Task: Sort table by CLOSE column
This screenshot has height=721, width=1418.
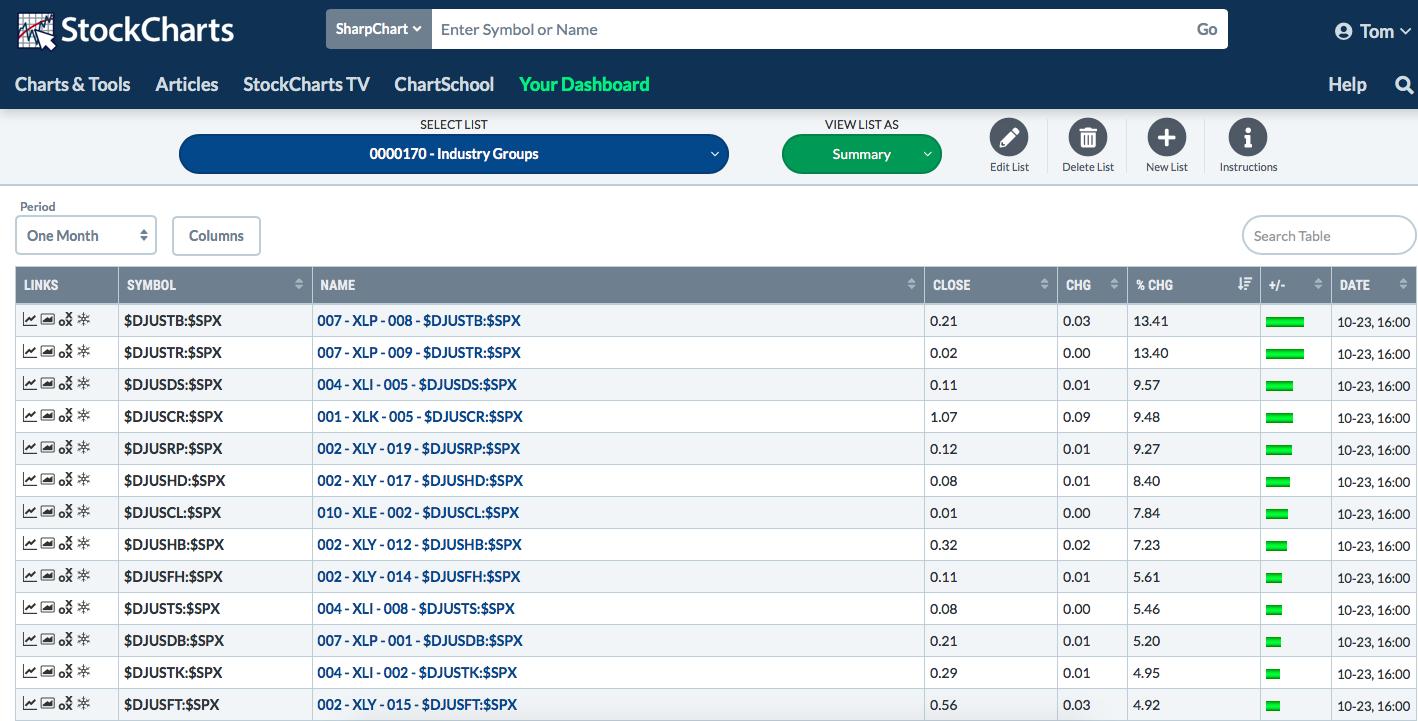Action: point(991,285)
